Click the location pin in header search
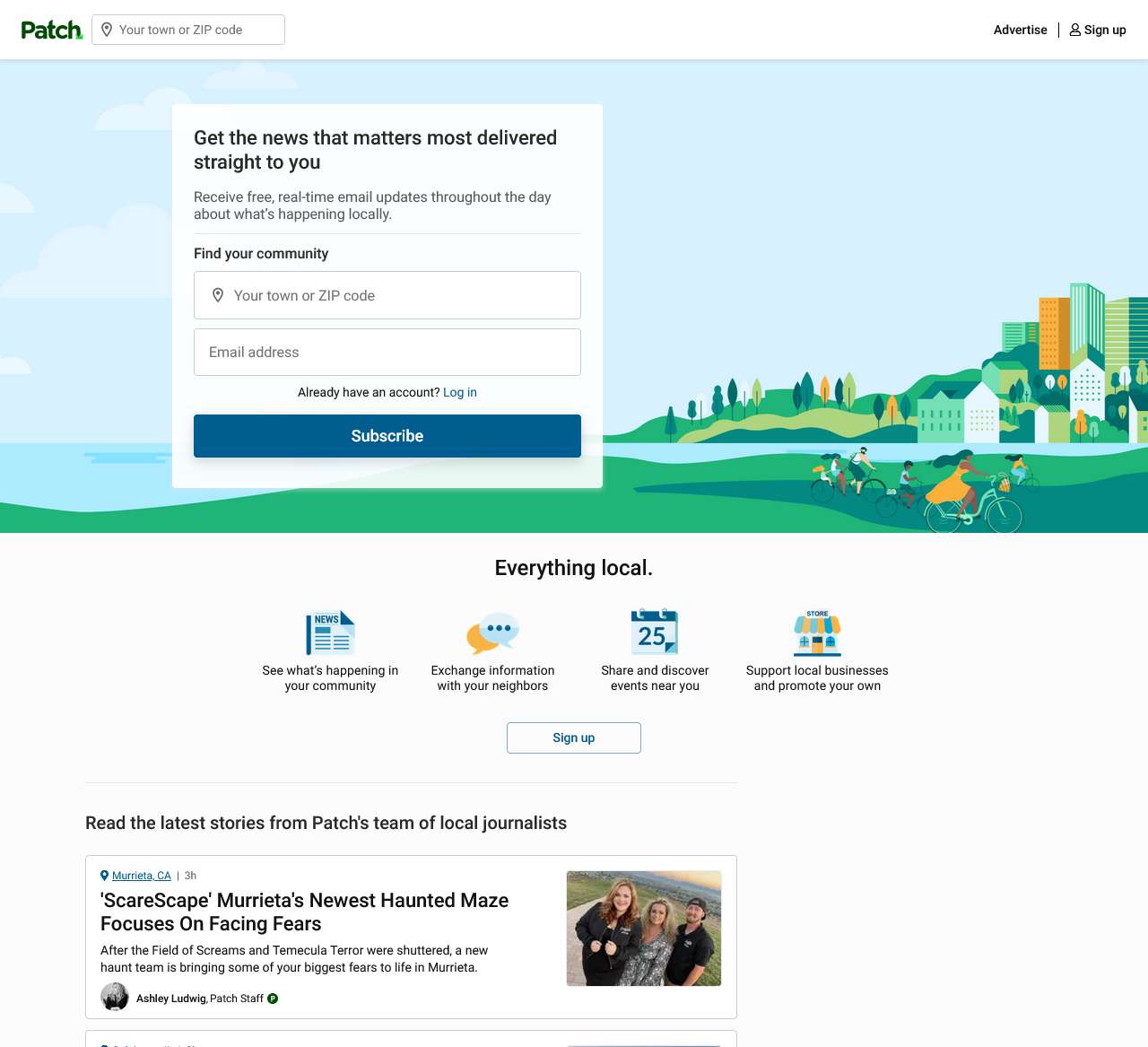The width and height of the screenshot is (1148, 1047). pos(107,30)
